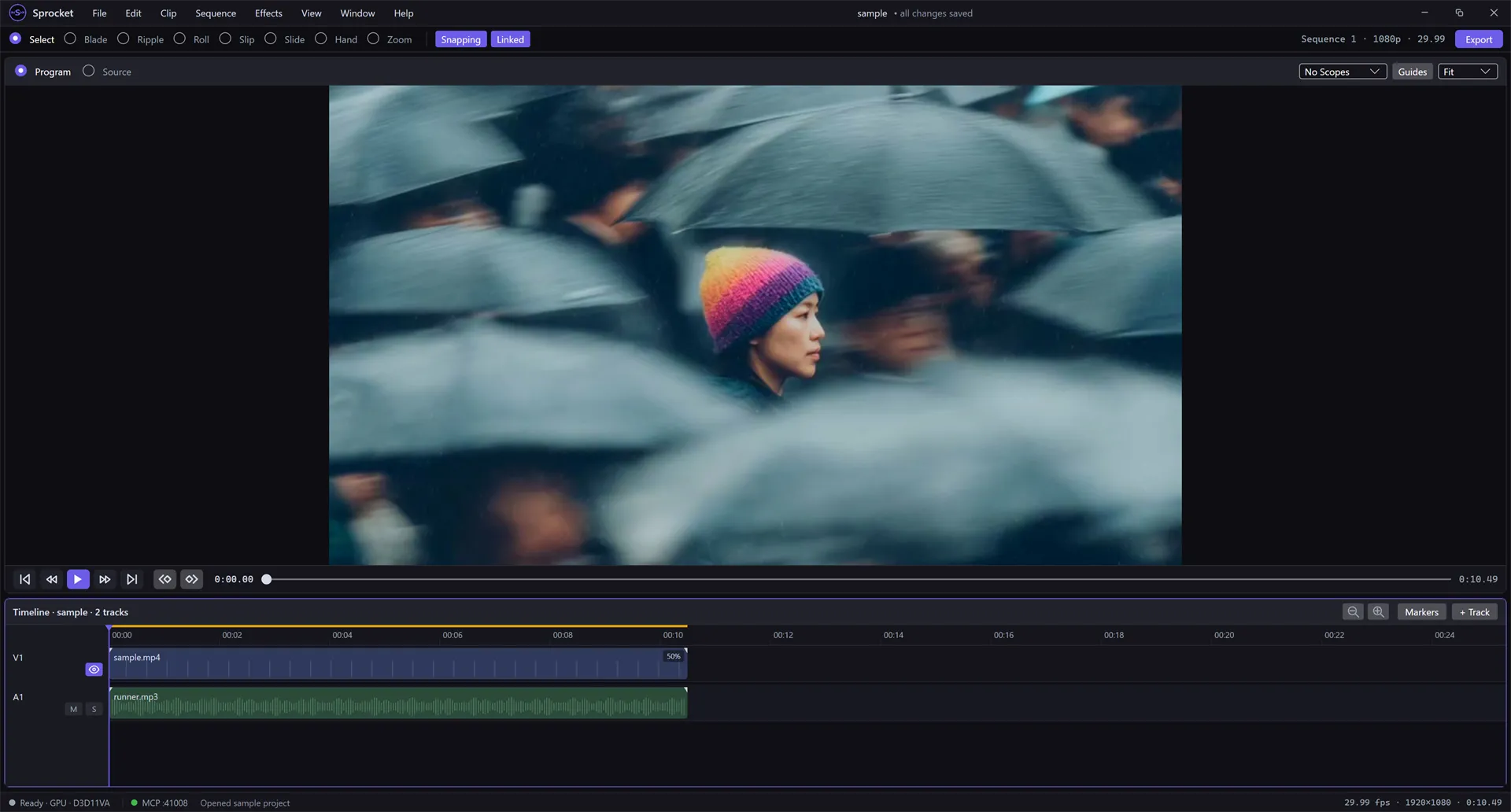Click the playback scrubber handle
This screenshot has width=1511, height=812.
[x=267, y=579]
